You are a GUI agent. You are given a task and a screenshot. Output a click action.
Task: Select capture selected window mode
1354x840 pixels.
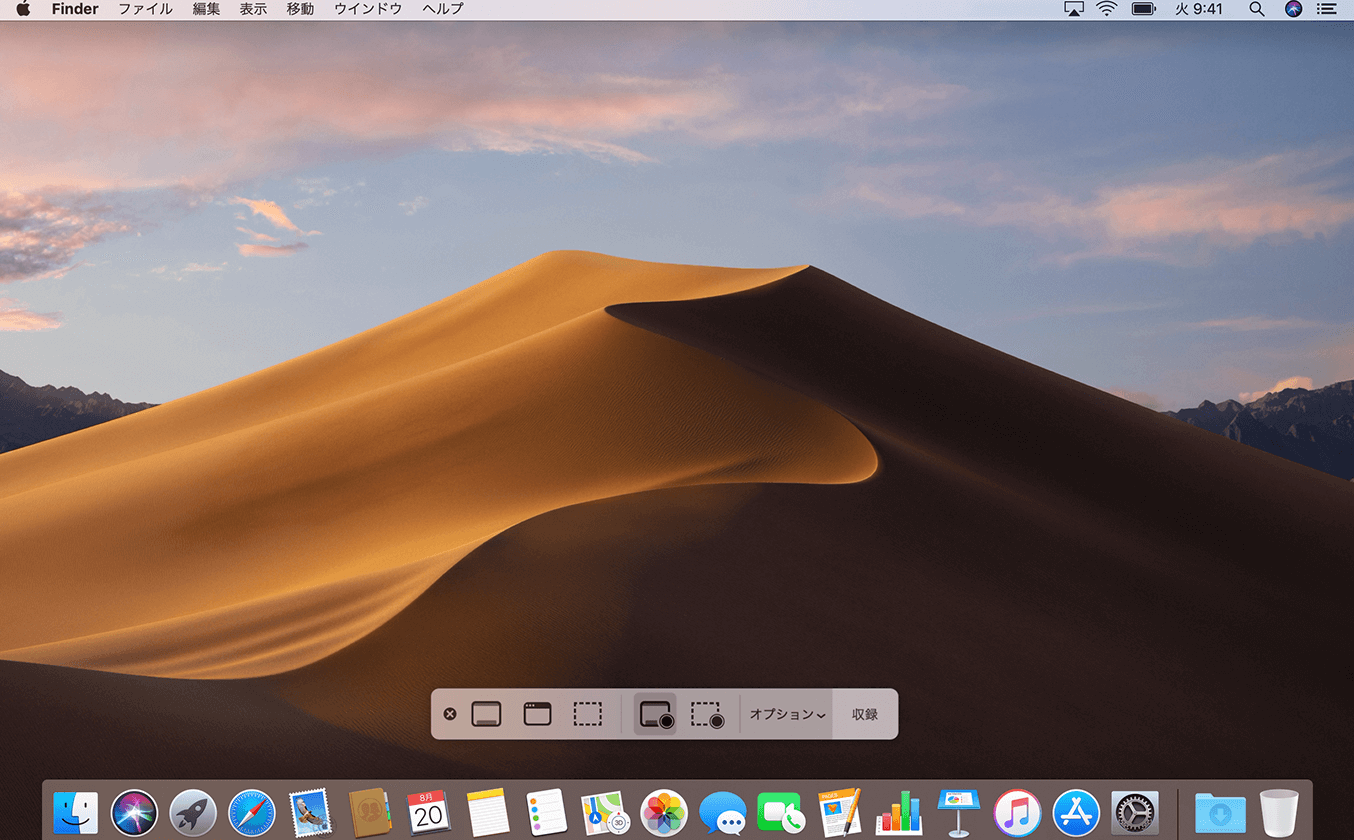[537, 714]
